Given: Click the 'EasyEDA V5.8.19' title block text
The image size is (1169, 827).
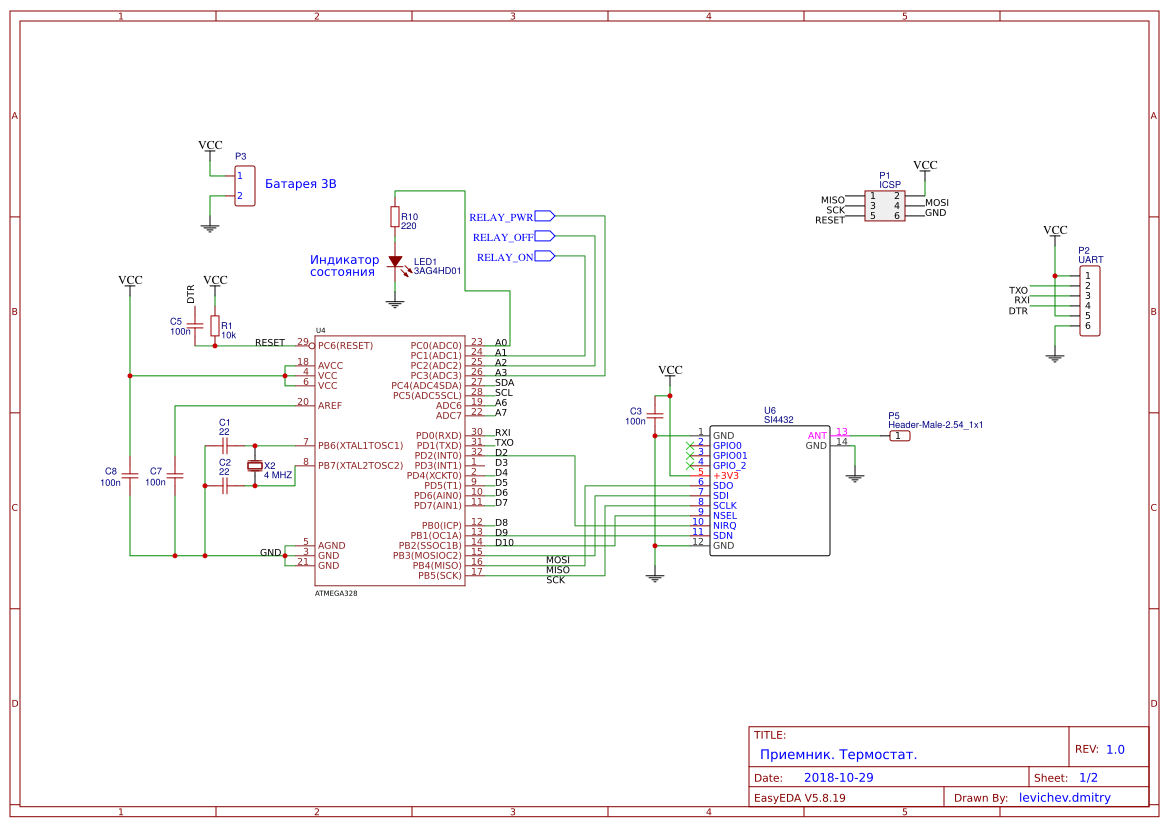Looking at the screenshot, I should (800, 798).
